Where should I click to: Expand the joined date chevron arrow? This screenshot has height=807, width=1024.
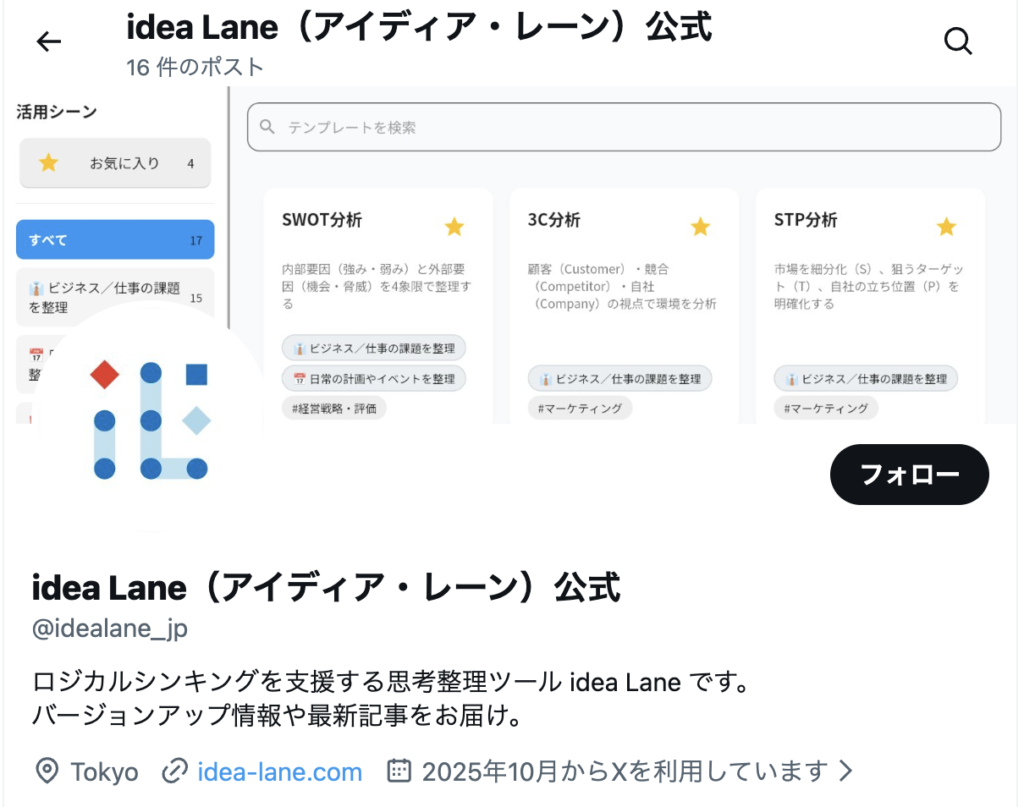(846, 771)
